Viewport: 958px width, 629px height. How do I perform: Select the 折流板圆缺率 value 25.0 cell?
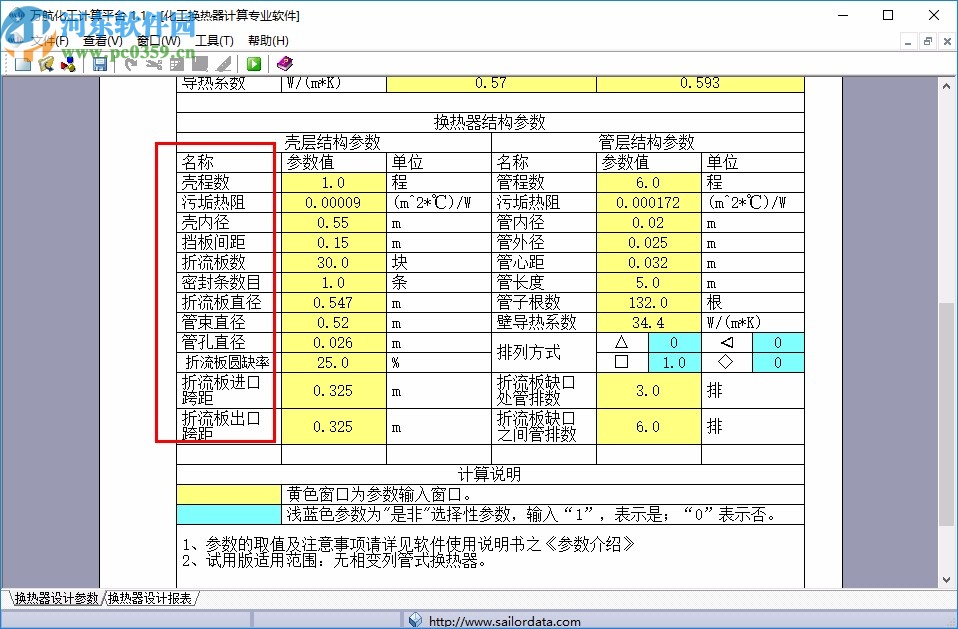(x=334, y=363)
